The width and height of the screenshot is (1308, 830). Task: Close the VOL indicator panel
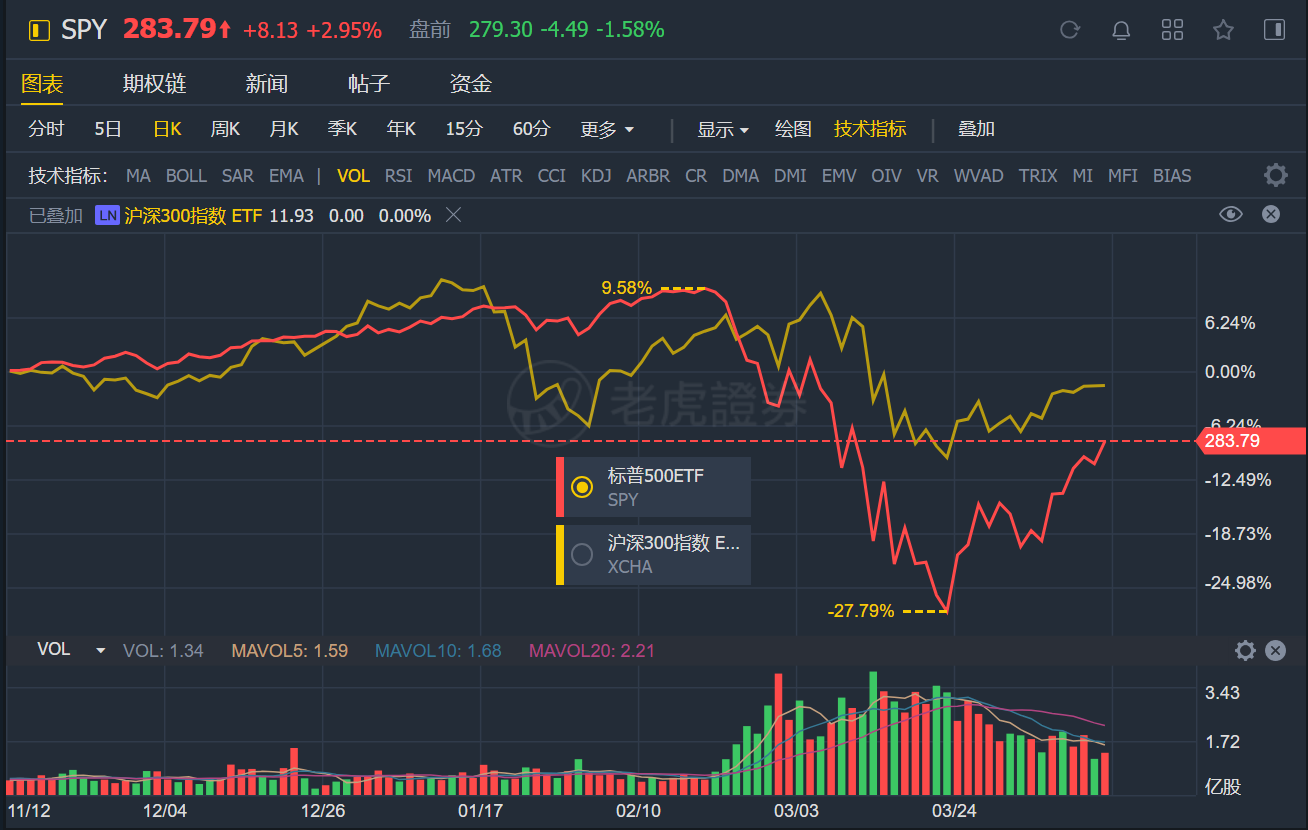1275,651
